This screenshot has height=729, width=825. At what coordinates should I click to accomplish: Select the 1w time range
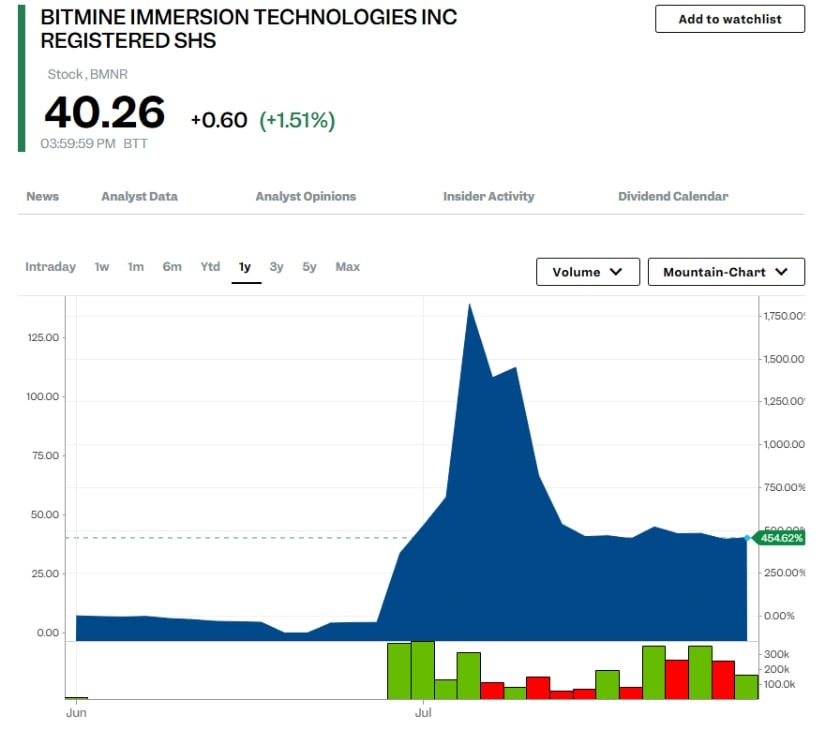click(x=101, y=267)
